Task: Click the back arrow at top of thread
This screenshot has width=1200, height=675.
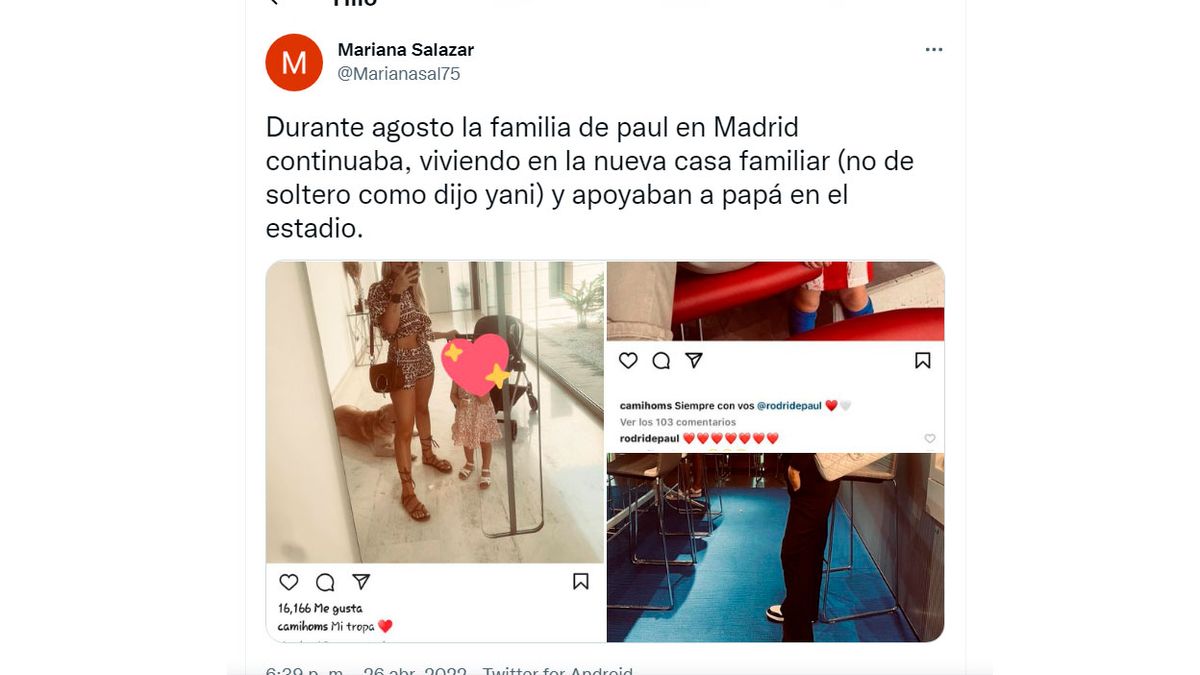Action: pos(273,2)
